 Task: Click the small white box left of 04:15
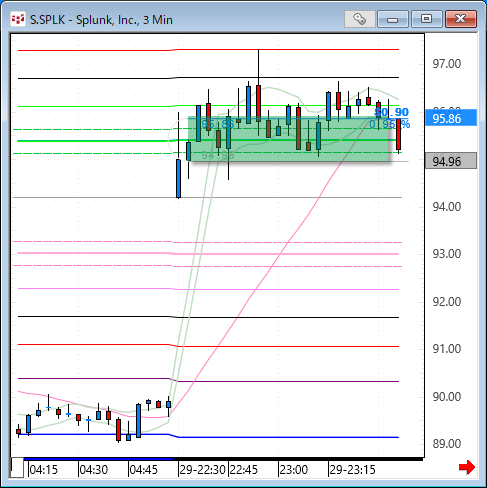17,468
